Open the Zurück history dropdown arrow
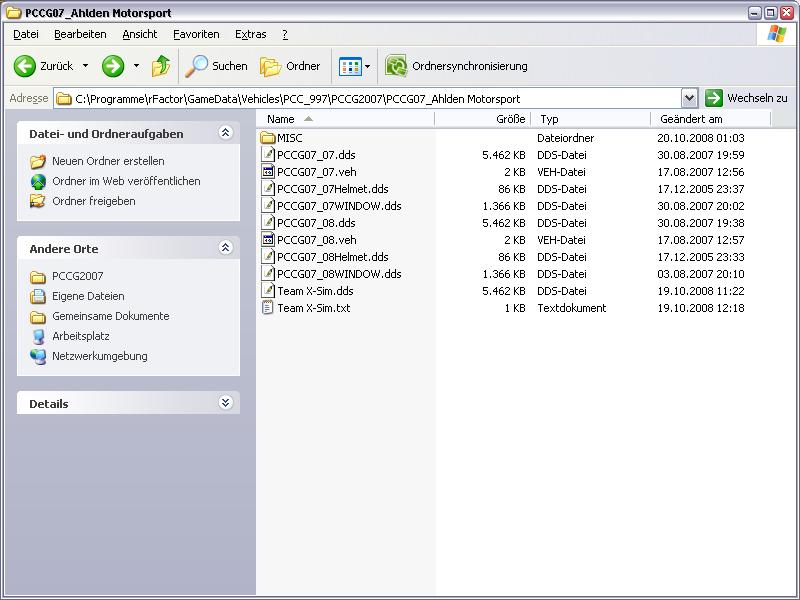This screenshot has height=600, width=800. 85,66
